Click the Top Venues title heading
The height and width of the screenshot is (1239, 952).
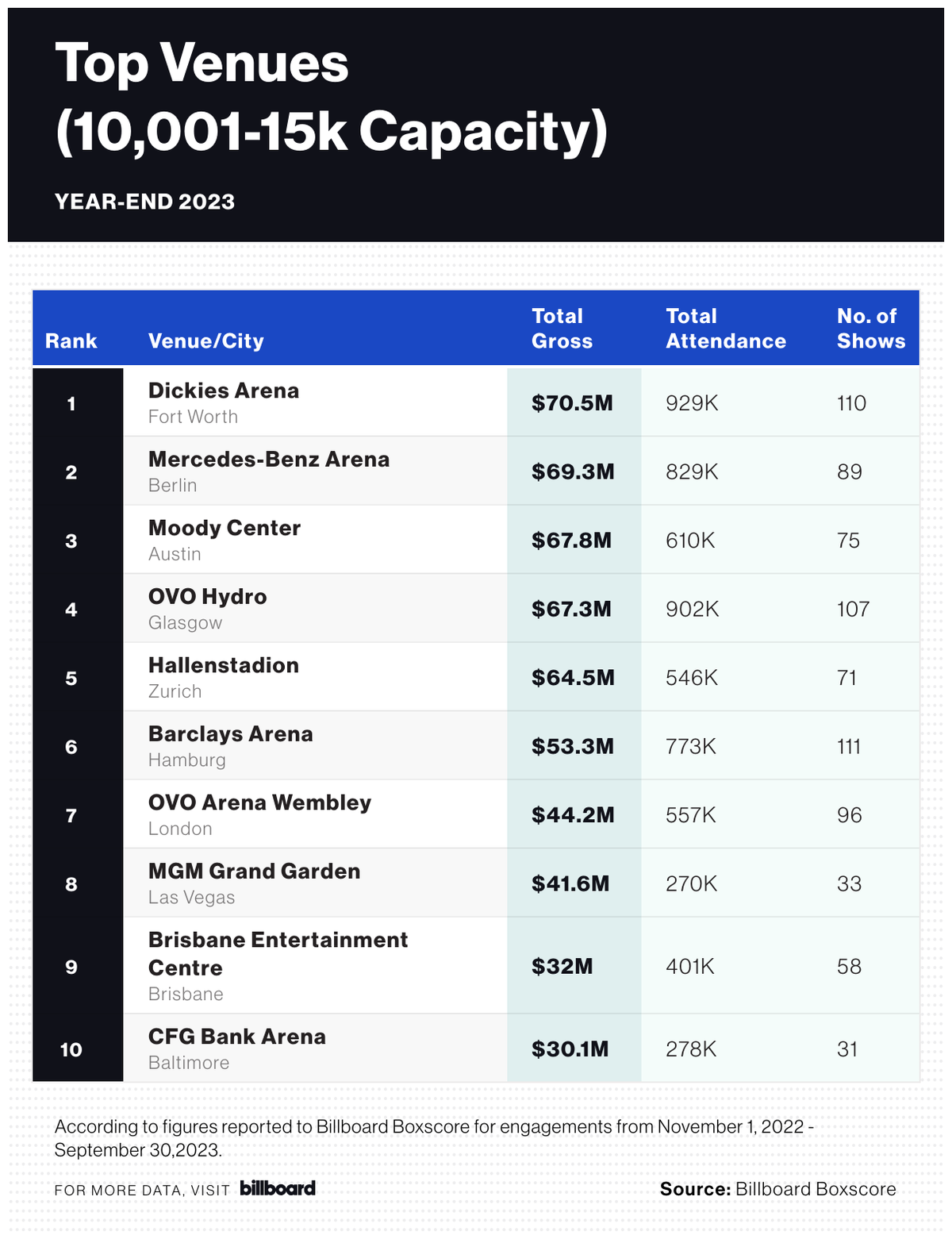[332, 97]
